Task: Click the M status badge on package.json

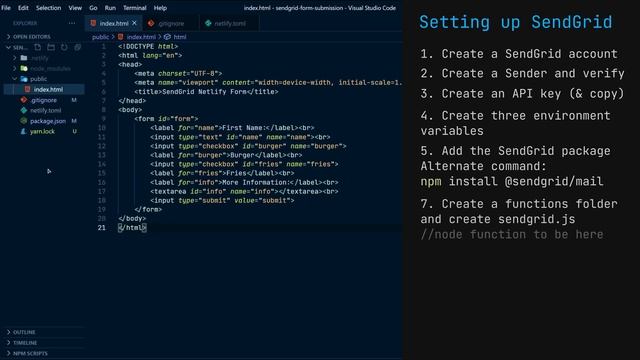Action: (x=74, y=121)
